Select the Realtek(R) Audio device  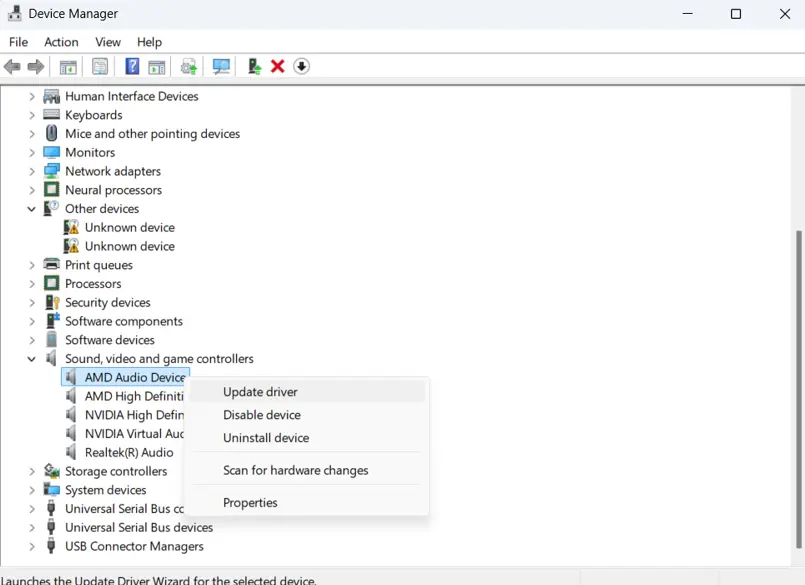pos(129,452)
